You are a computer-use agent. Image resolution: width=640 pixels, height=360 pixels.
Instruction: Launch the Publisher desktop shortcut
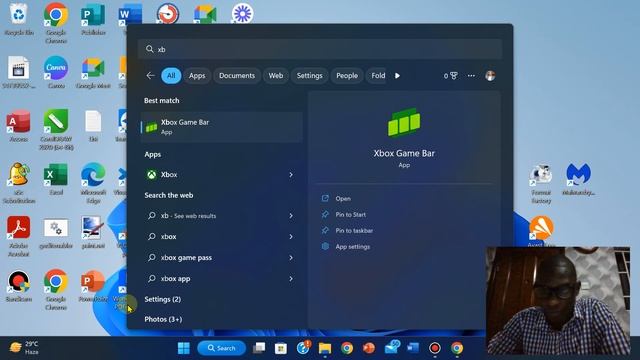pyautogui.click(x=93, y=19)
